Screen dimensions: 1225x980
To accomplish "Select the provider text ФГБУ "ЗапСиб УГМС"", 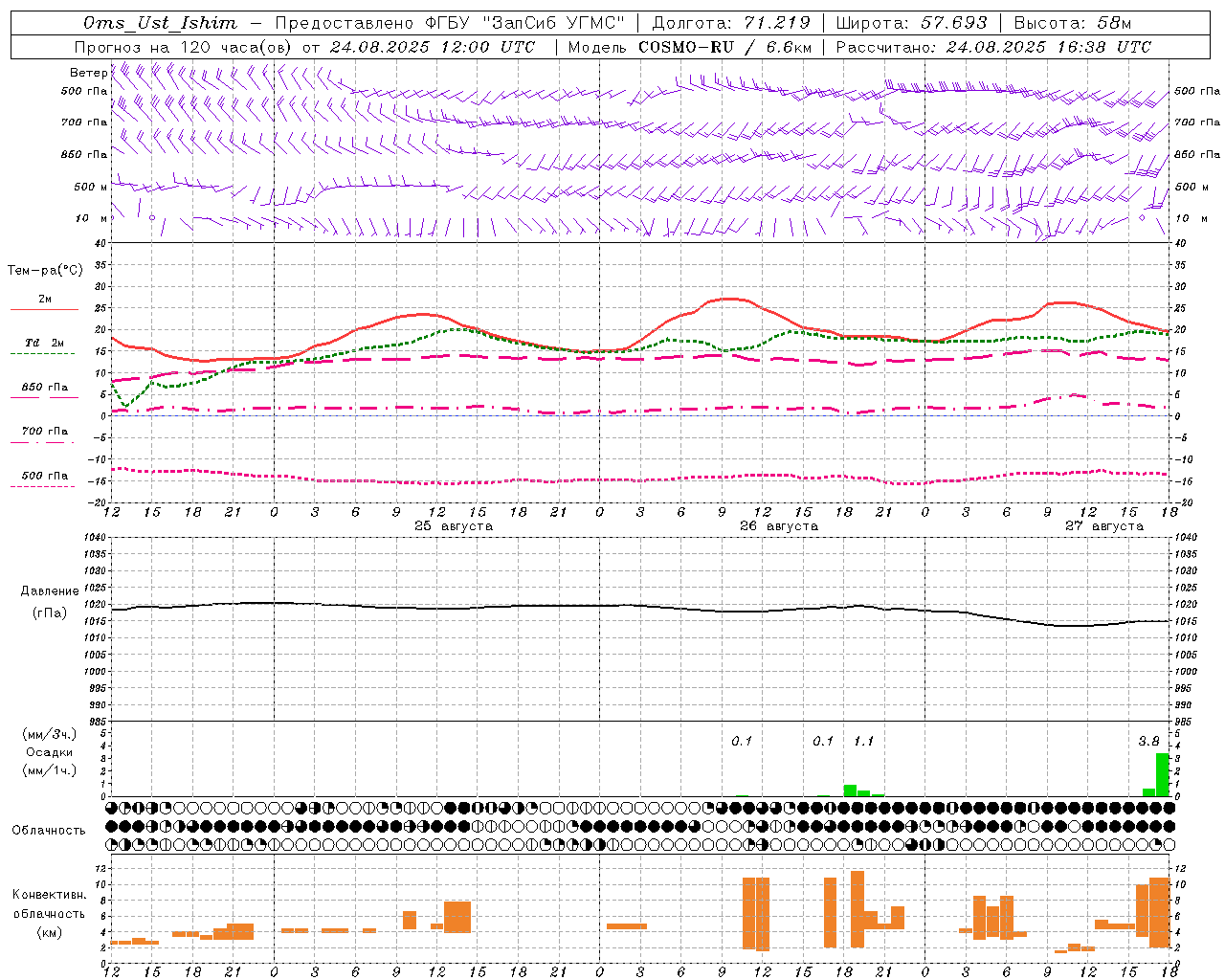I will pos(523,23).
